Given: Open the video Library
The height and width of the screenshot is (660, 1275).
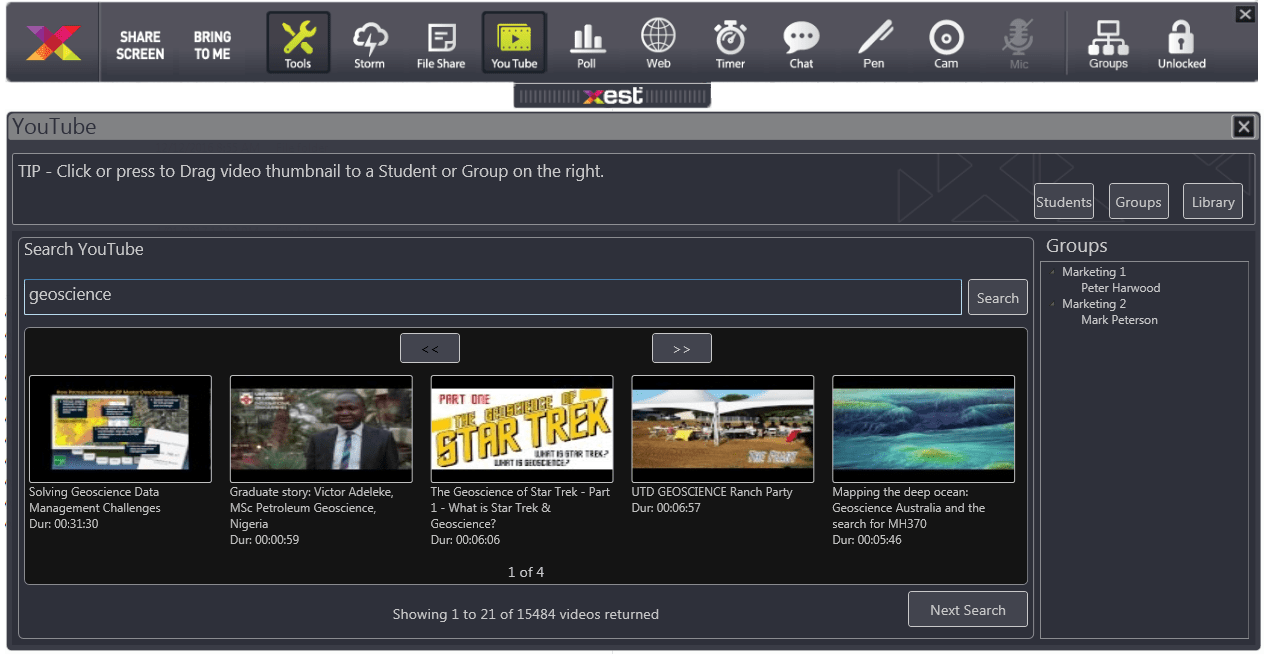Looking at the screenshot, I should tap(1213, 202).
